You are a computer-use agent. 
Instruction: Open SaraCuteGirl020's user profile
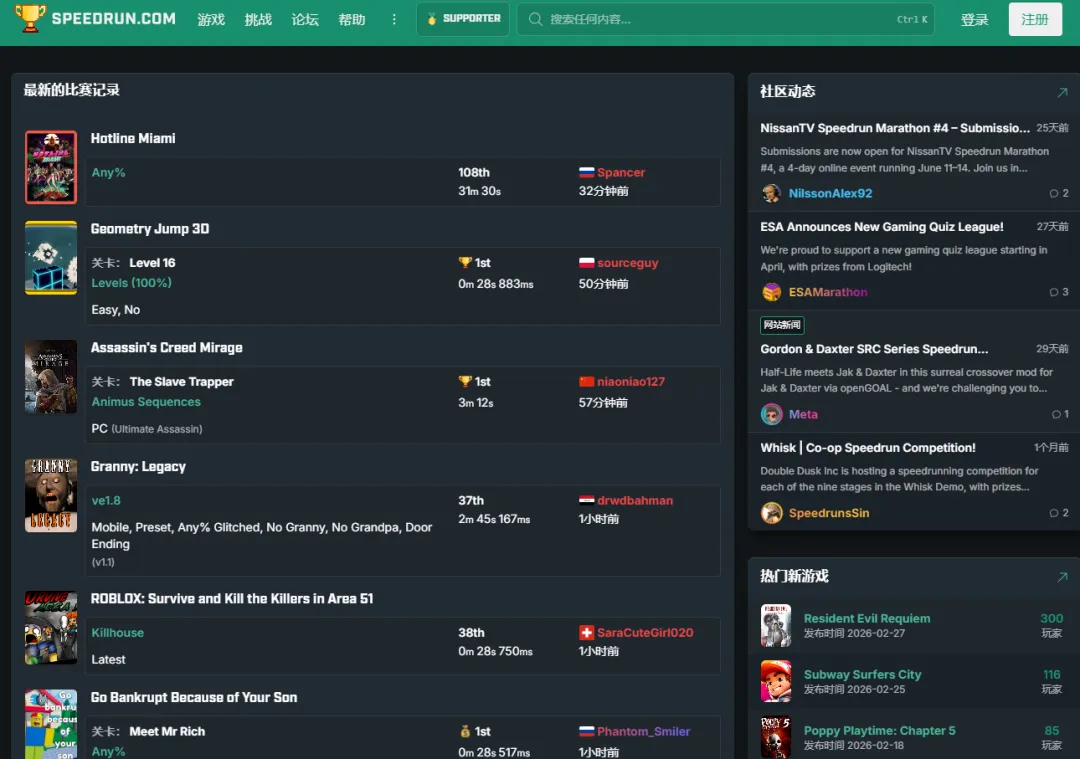click(645, 632)
